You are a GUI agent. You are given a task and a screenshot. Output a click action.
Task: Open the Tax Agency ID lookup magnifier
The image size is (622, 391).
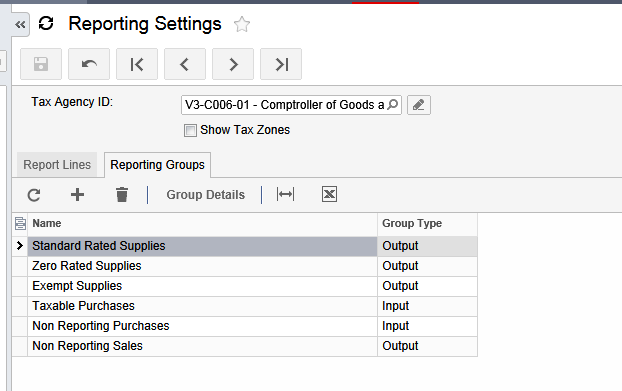393,105
